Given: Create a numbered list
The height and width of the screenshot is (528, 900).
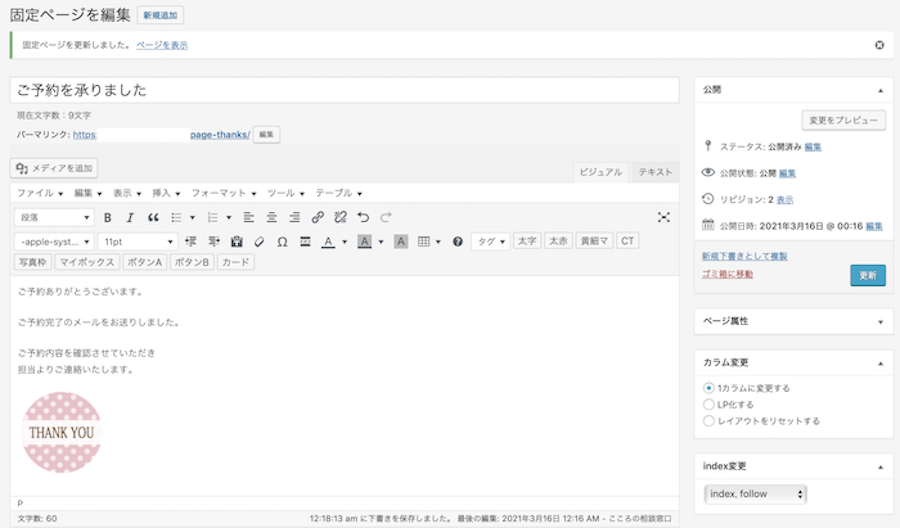Looking at the screenshot, I should point(213,218).
